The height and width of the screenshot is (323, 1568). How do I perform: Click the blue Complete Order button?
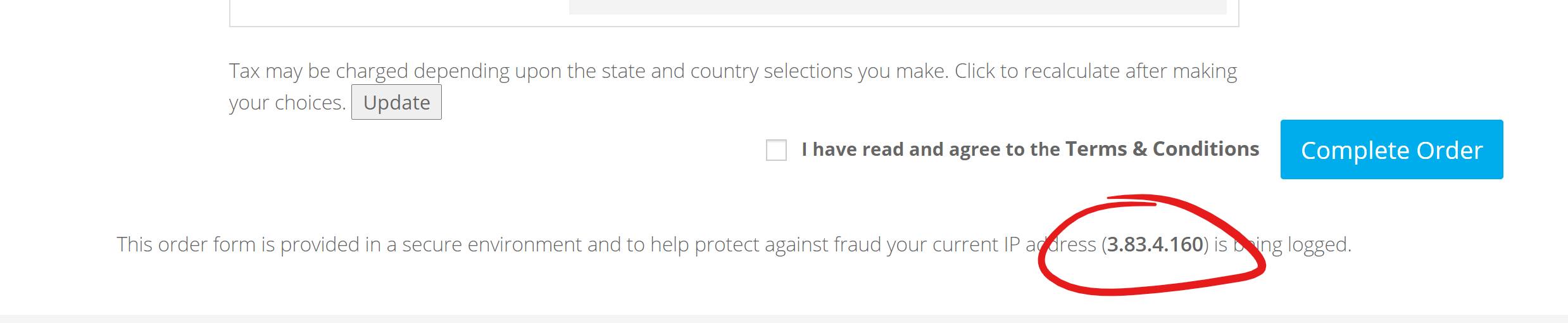[1391, 149]
